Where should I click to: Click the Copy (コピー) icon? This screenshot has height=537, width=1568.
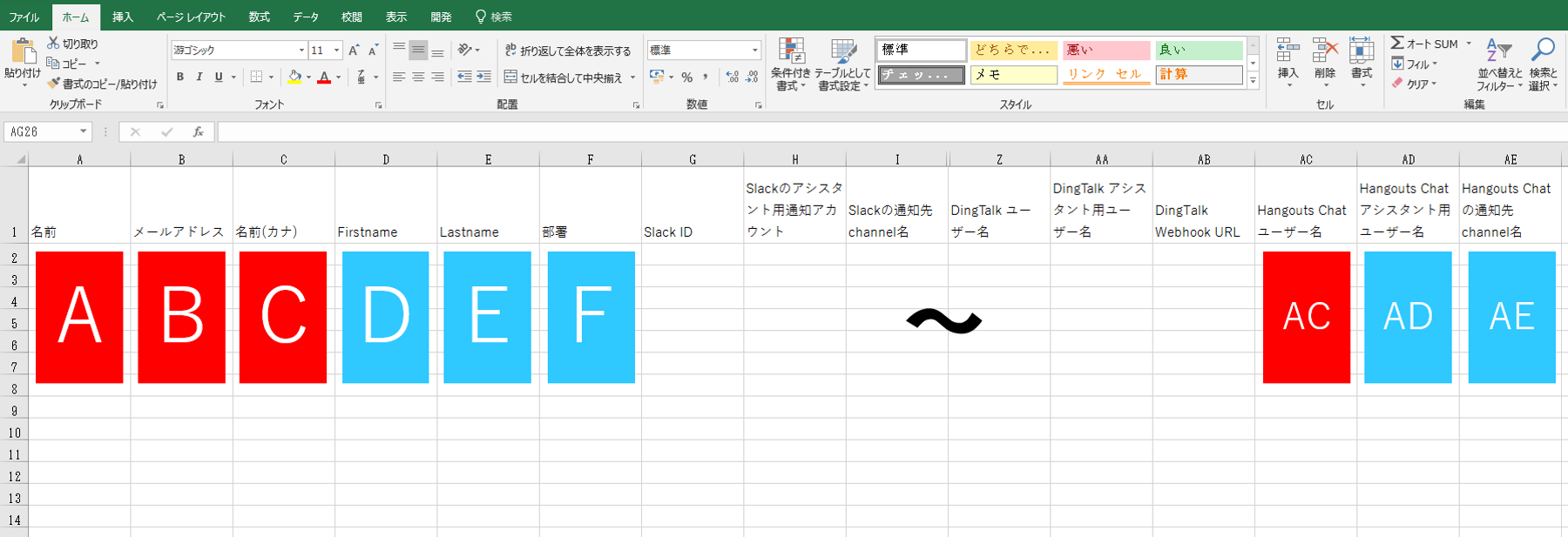pyautogui.click(x=53, y=64)
